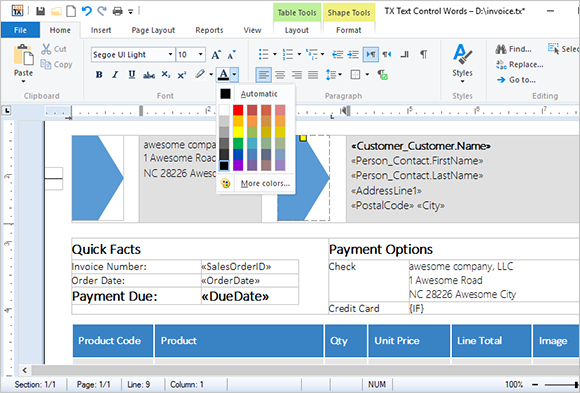
Task: Choose Automatic font color
Action: pyautogui.click(x=255, y=94)
